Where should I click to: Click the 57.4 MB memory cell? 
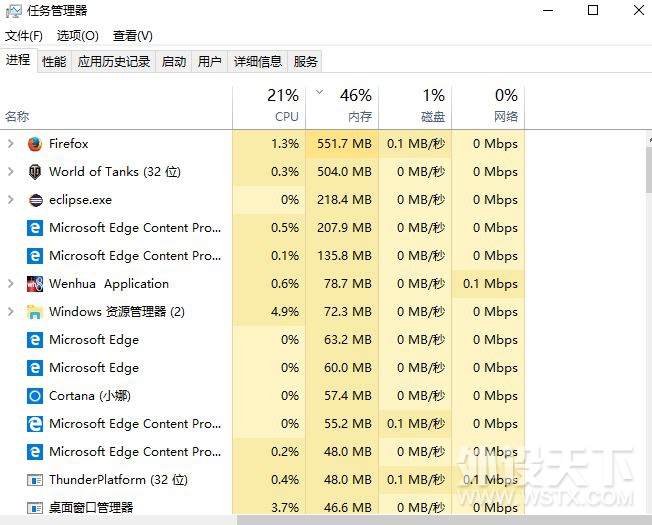[x=342, y=396]
